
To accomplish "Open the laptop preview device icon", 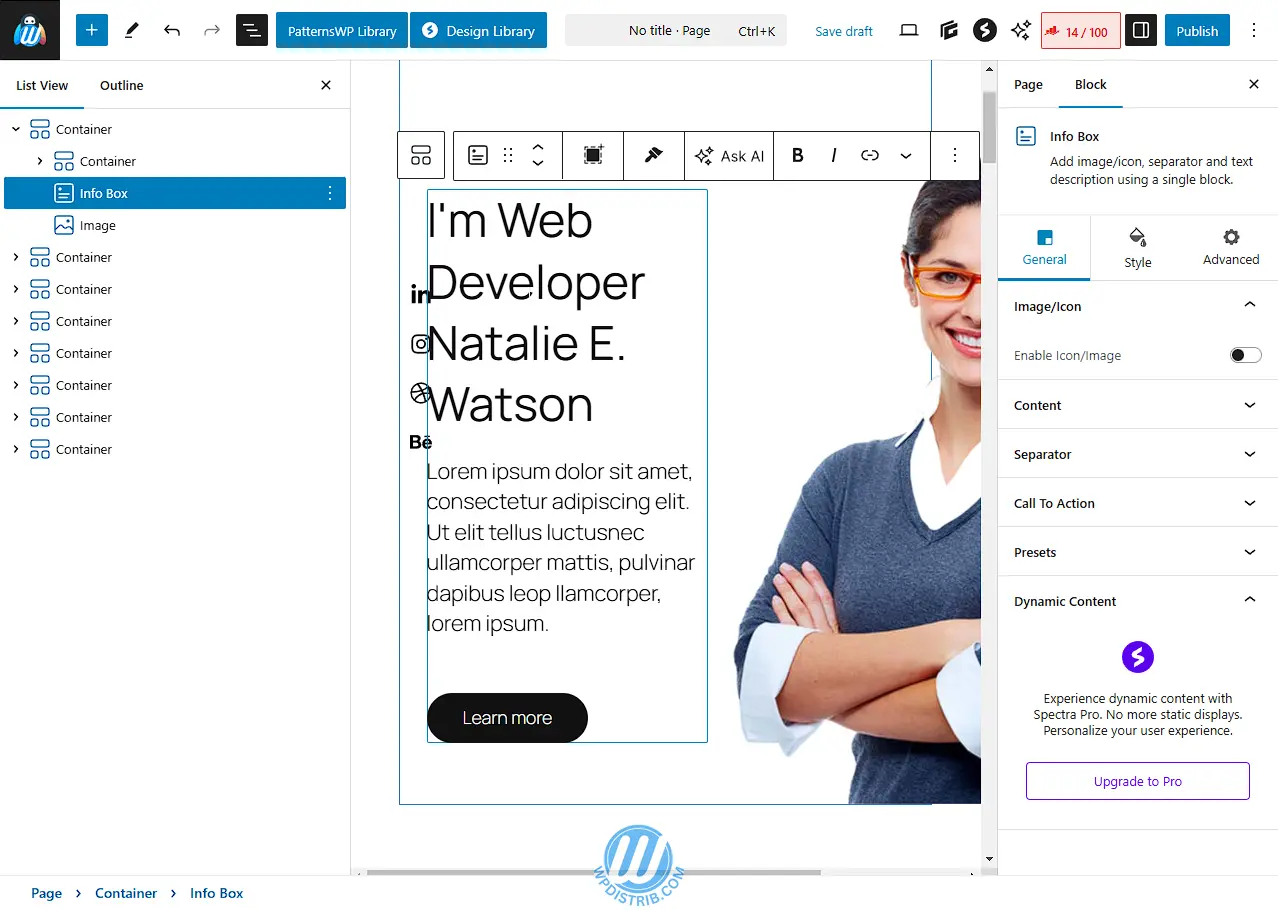I will point(909,30).
